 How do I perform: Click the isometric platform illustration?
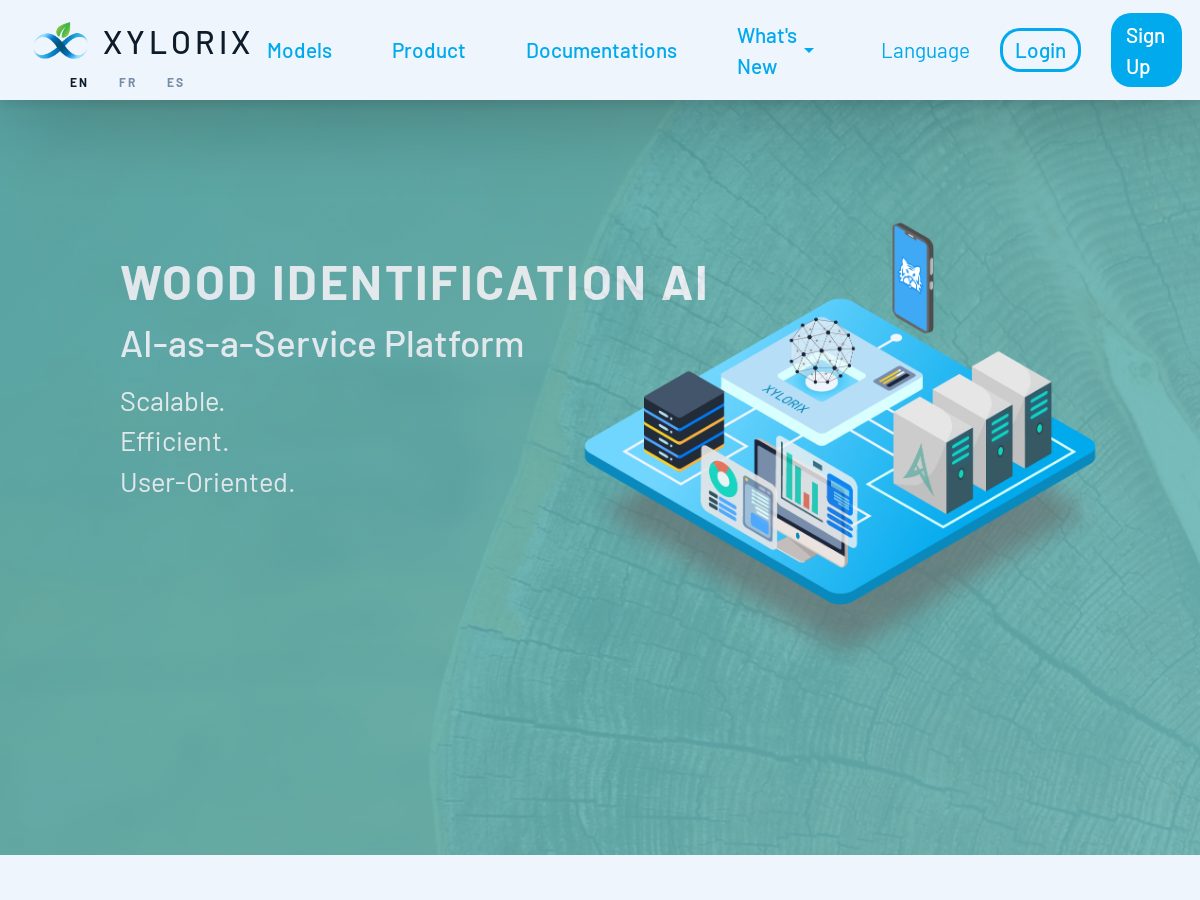[840, 415]
